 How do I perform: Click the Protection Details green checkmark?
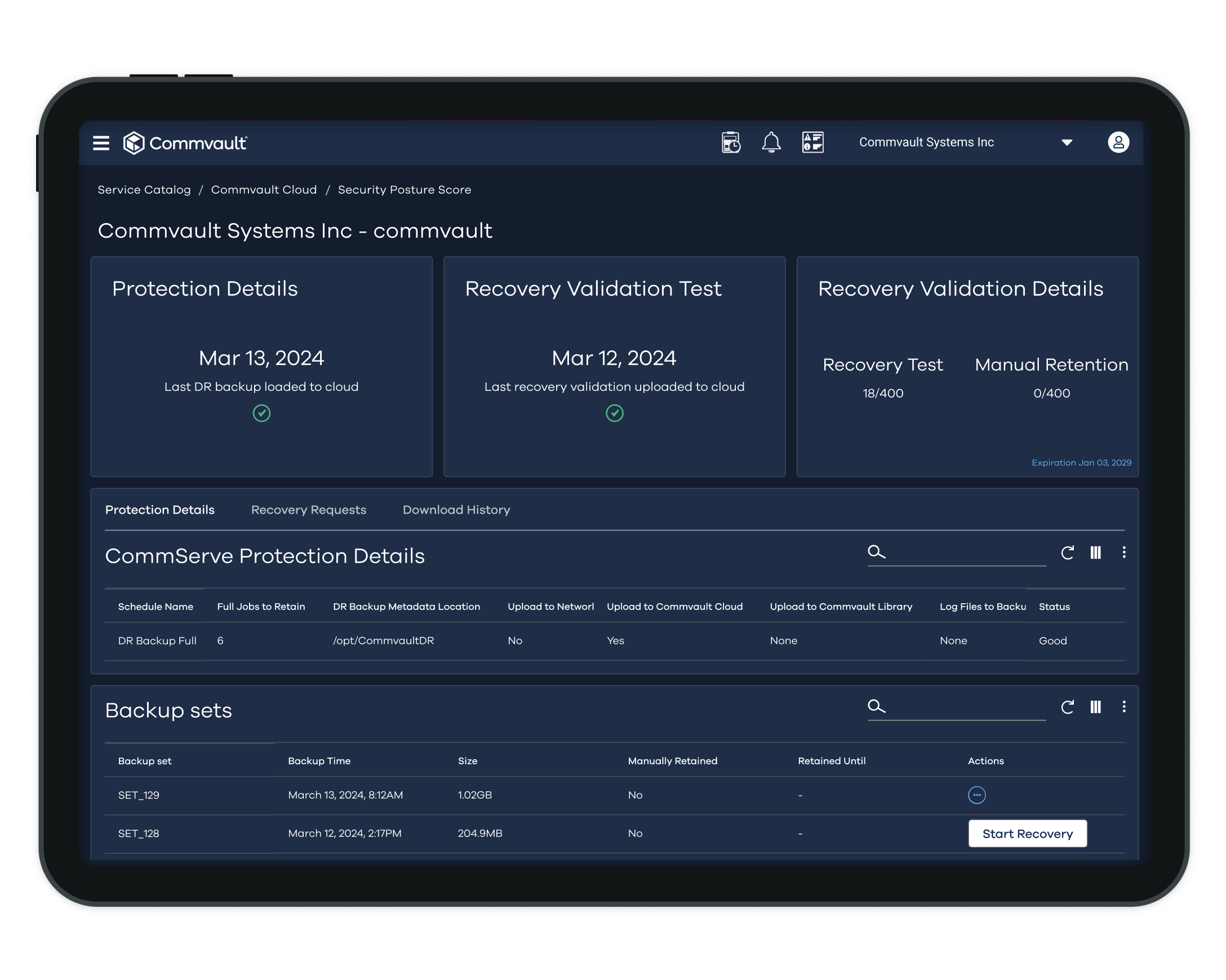click(261, 413)
